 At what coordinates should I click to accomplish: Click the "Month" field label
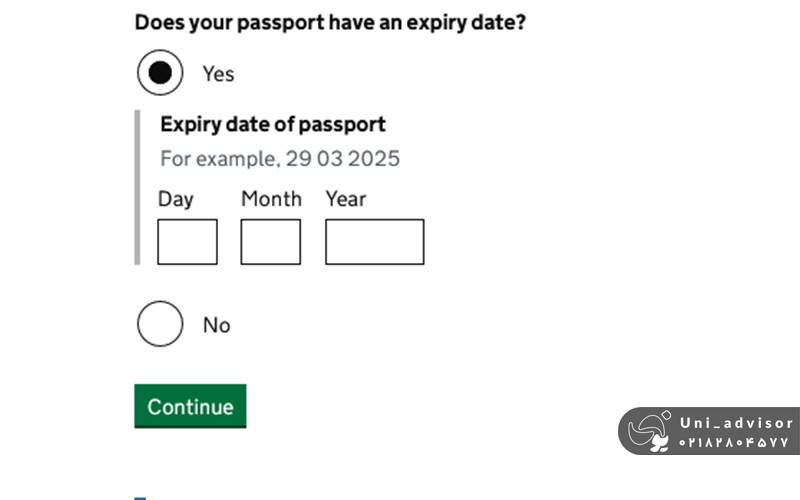pos(271,199)
